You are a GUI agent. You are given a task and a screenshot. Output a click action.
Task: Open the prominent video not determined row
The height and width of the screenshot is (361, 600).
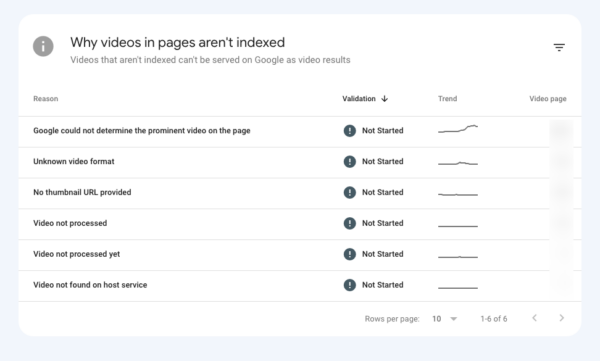300,132
